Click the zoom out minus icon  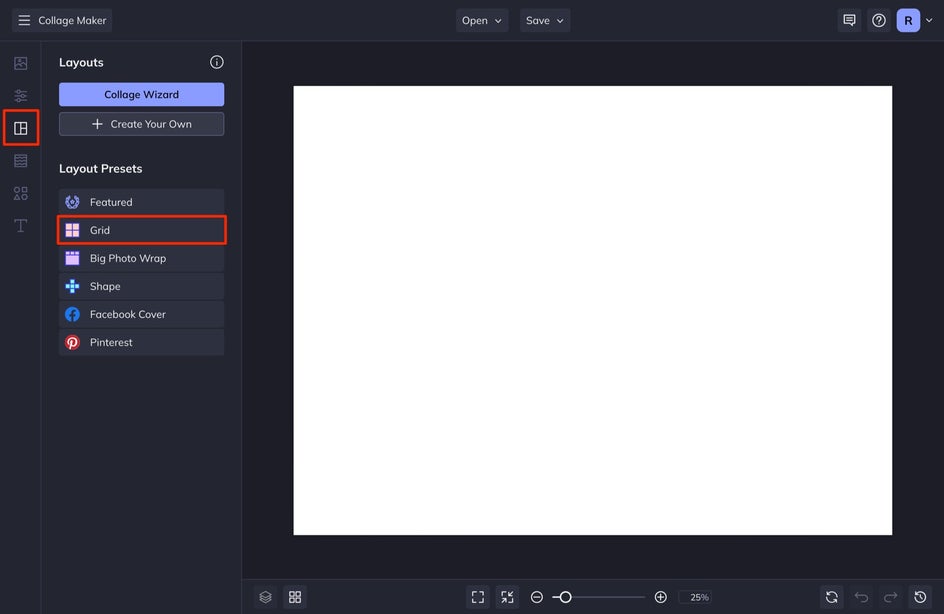tap(537, 597)
